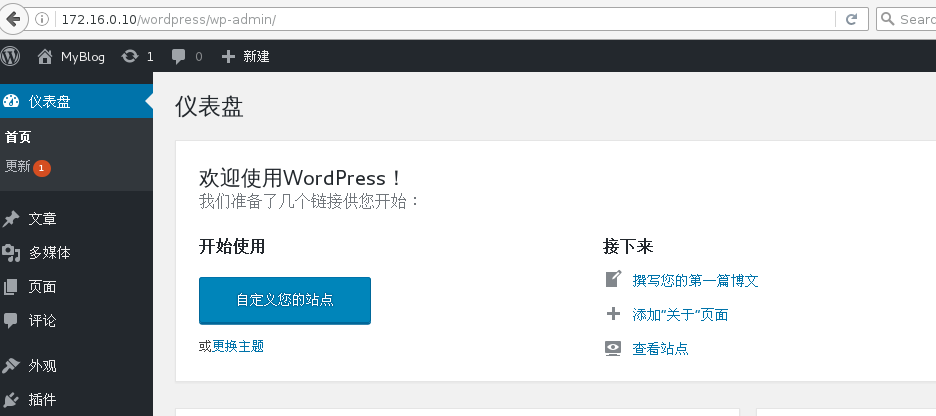Click the 欢迎使用WordPress！ heading
Image resolution: width=936 pixels, height=416 pixels.
coord(301,178)
